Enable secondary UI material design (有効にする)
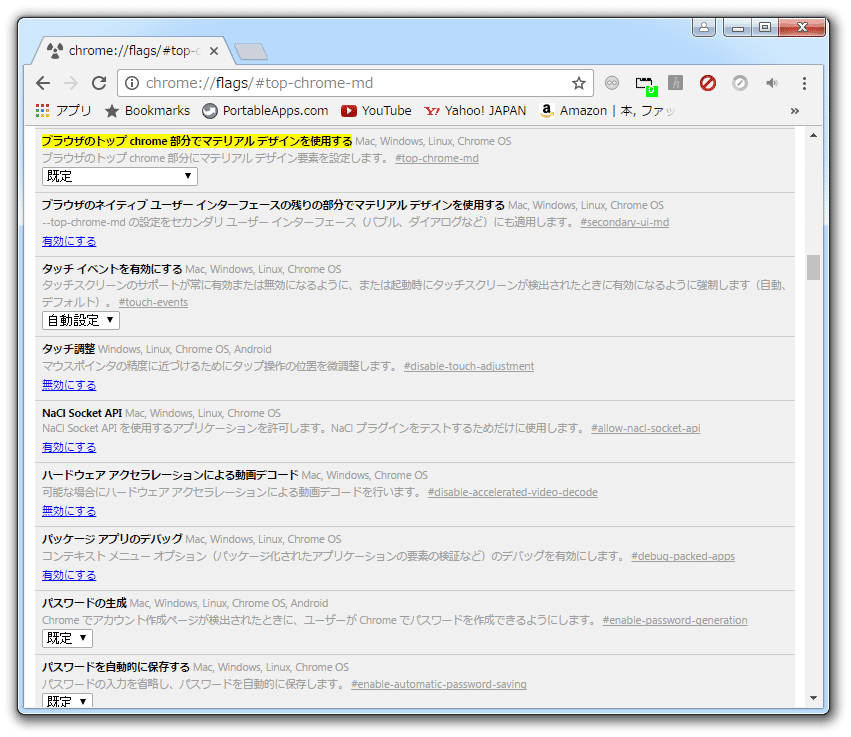Screen dimensions: 851x737 pyautogui.click(x=69, y=242)
